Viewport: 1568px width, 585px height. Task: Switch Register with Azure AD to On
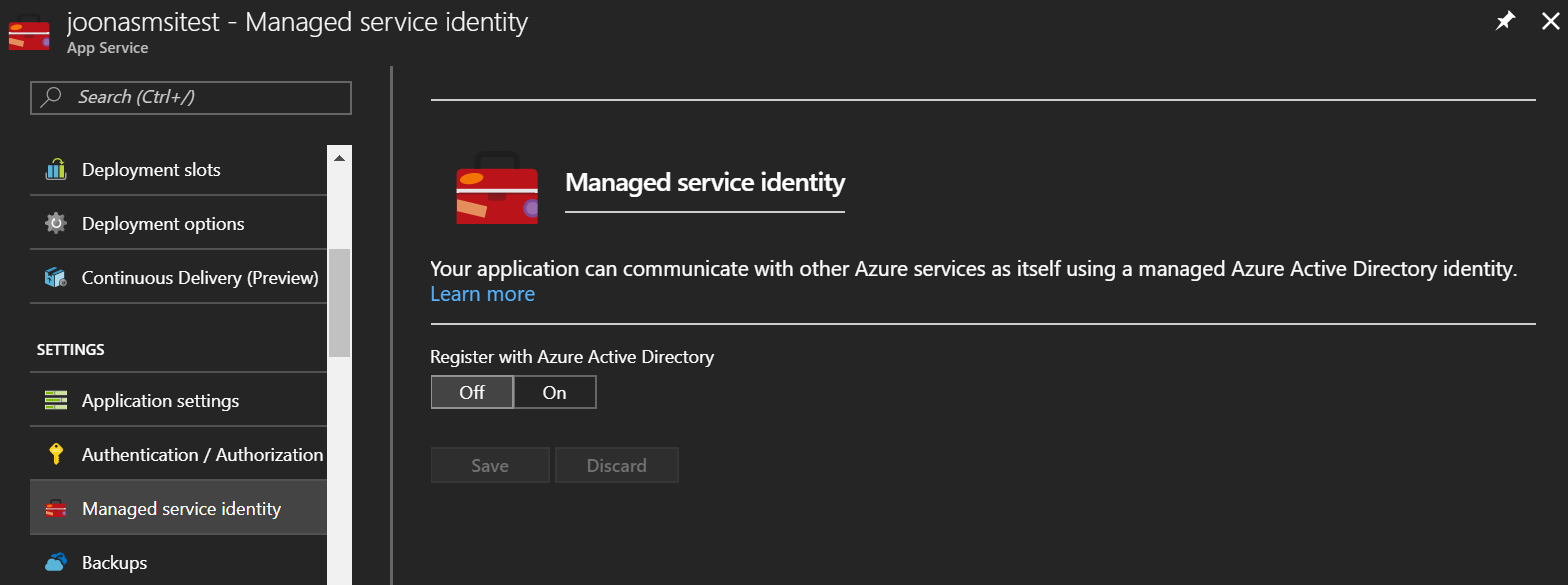click(555, 393)
